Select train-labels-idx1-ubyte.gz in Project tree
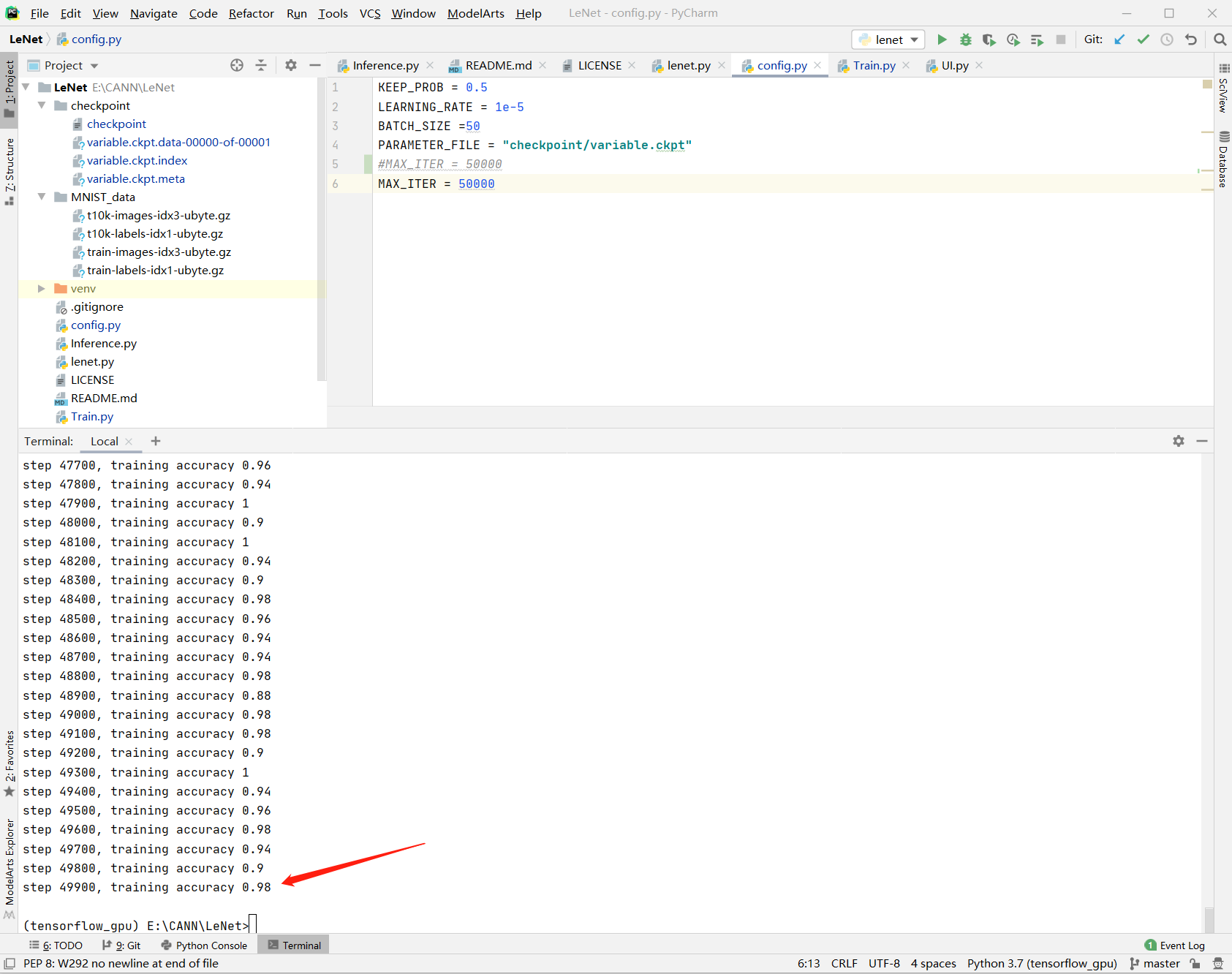 155,271
